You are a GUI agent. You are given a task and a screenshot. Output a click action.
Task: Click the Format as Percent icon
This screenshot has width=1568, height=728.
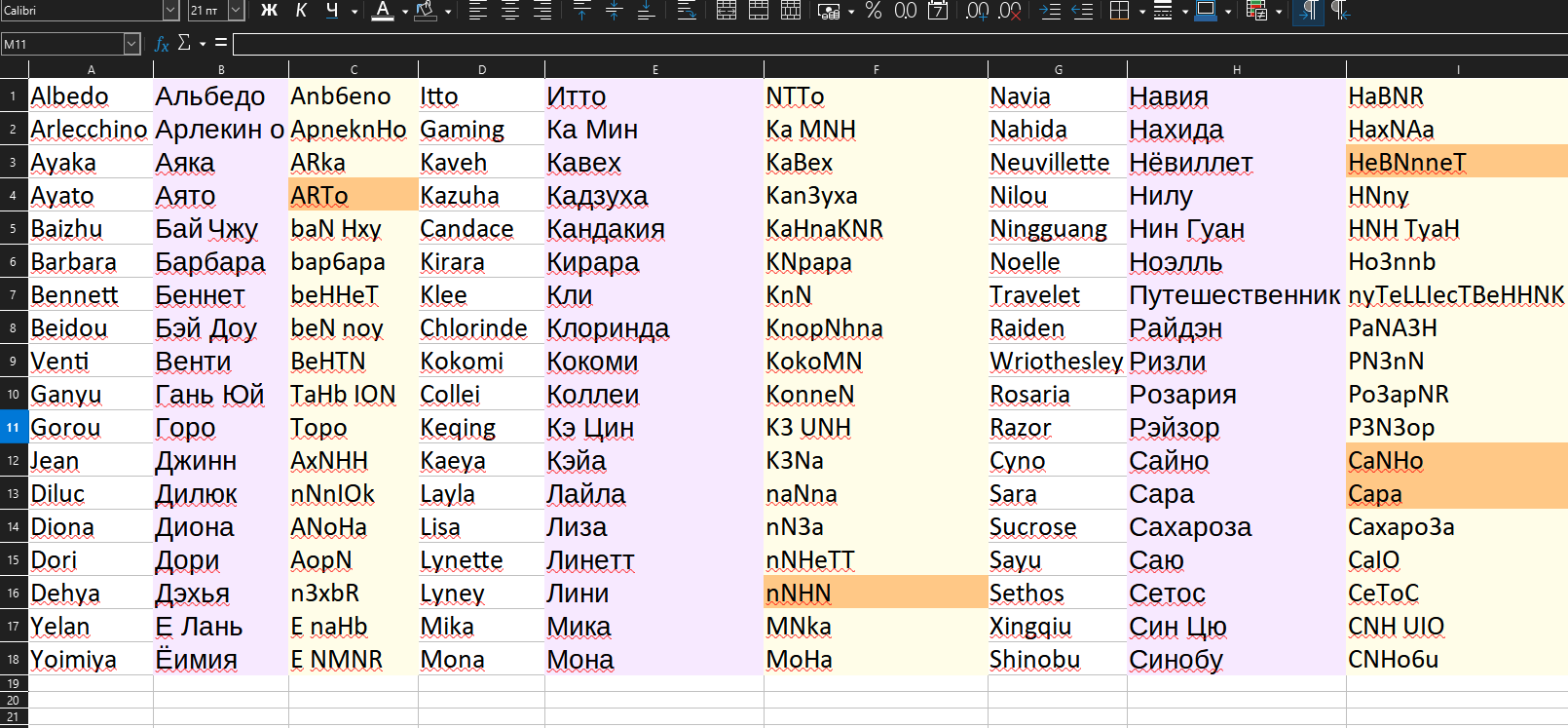[x=874, y=11]
